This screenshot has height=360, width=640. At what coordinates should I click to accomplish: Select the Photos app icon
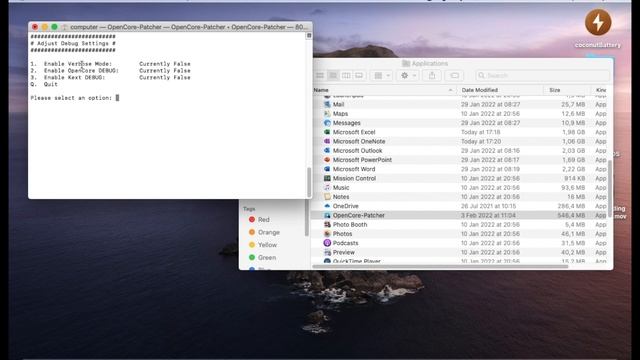click(327, 234)
